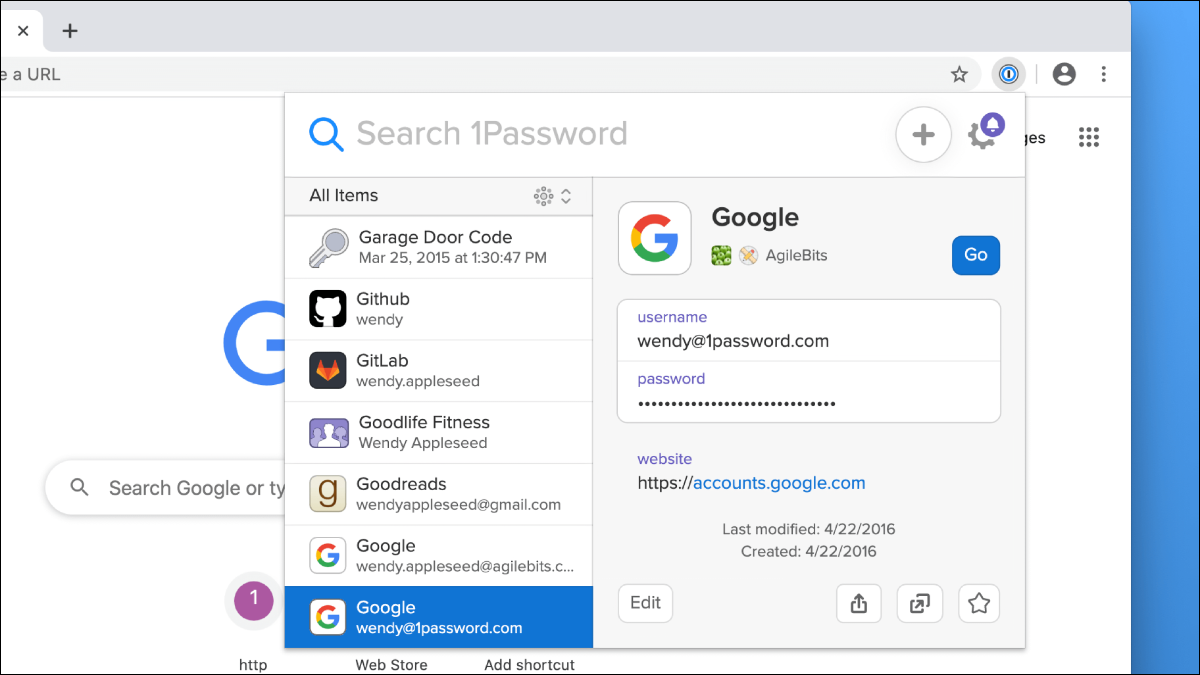The width and height of the screenshot is (1200, 675).
Task: Bookmark page with the star icon
Action: 959,74
